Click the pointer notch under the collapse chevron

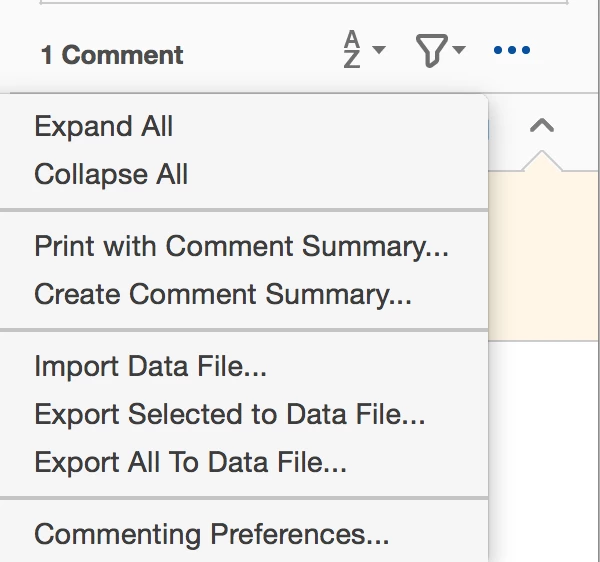(x=541, y=161)
